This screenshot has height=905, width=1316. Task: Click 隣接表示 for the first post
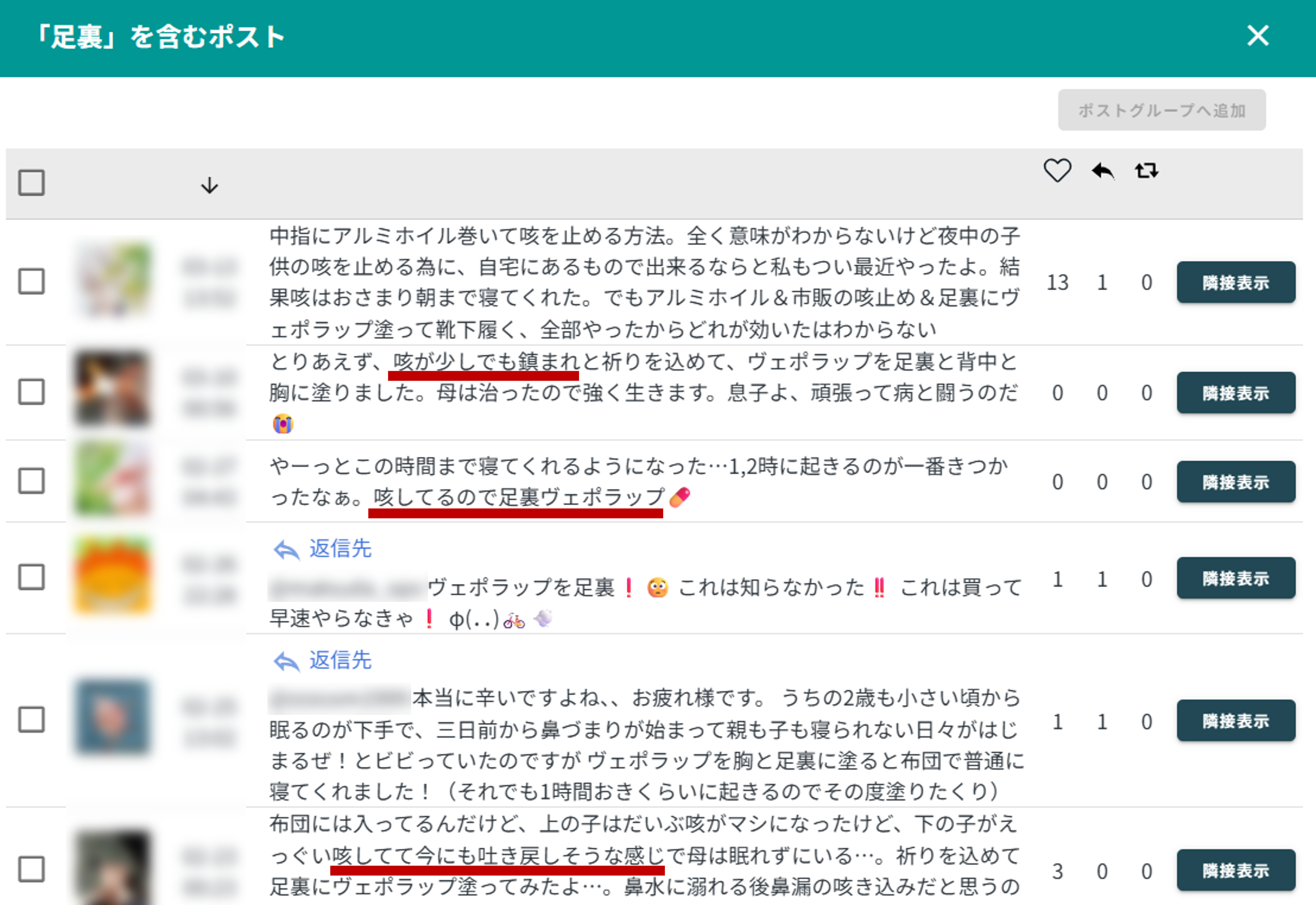coord(1236,282)
